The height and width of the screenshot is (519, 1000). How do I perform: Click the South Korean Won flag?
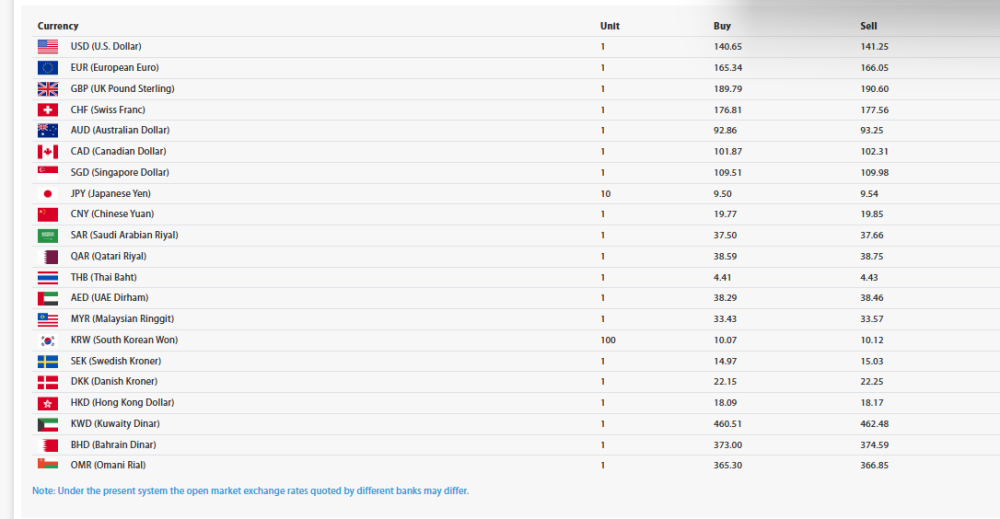pos(47,340)
